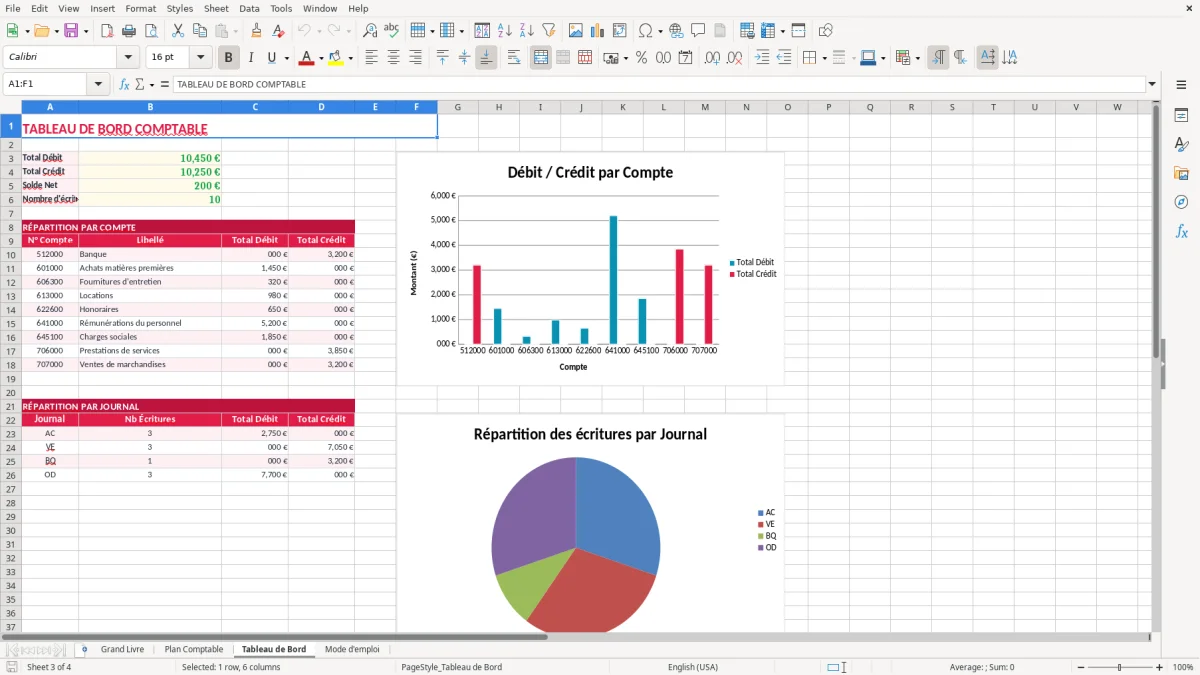Open the font color dropdown arrow
The height and width of the screenshot is (675, 1200).
coord(321,58)
